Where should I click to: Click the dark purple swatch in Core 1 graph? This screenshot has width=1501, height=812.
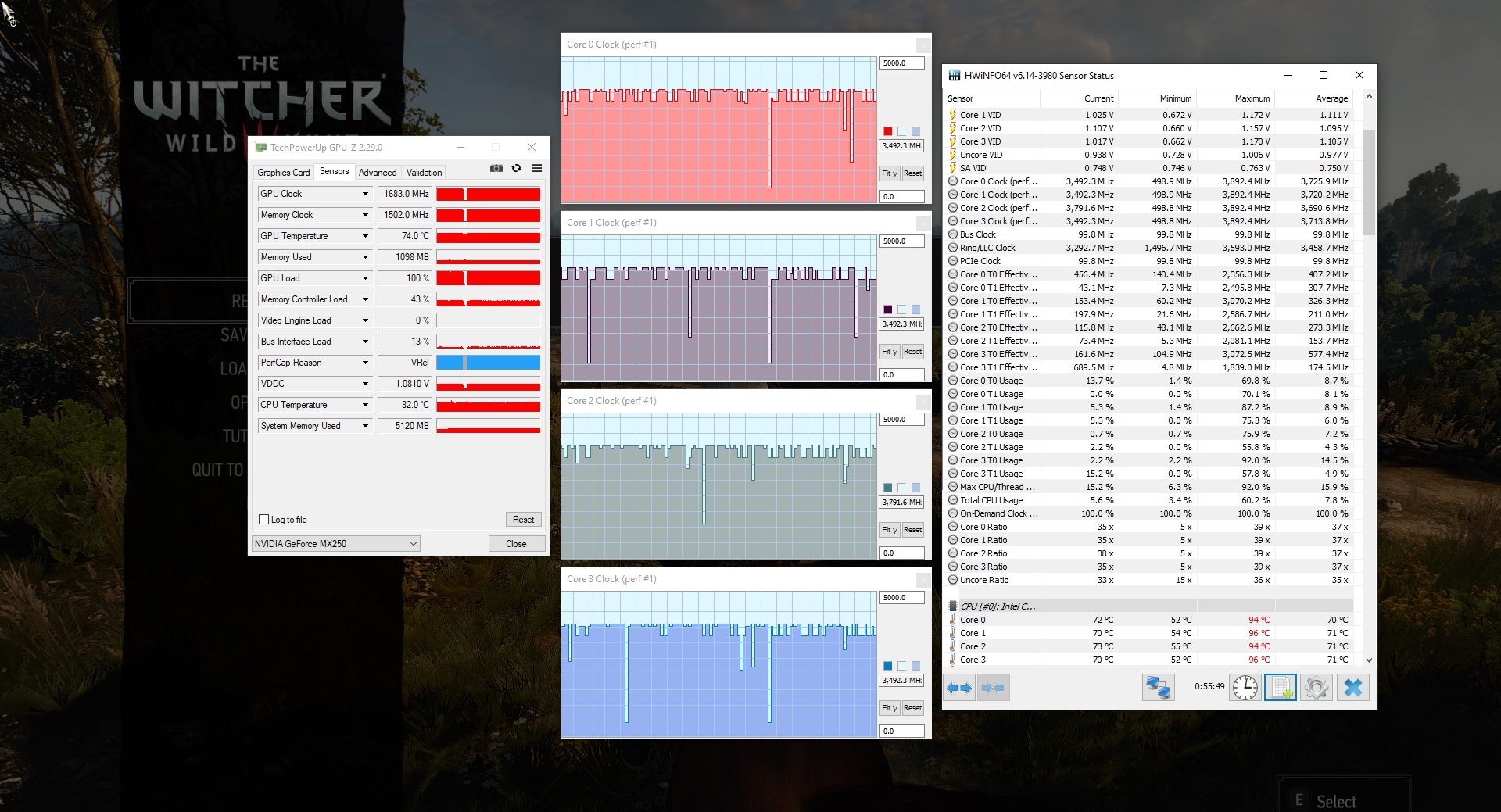pos(887,309)
